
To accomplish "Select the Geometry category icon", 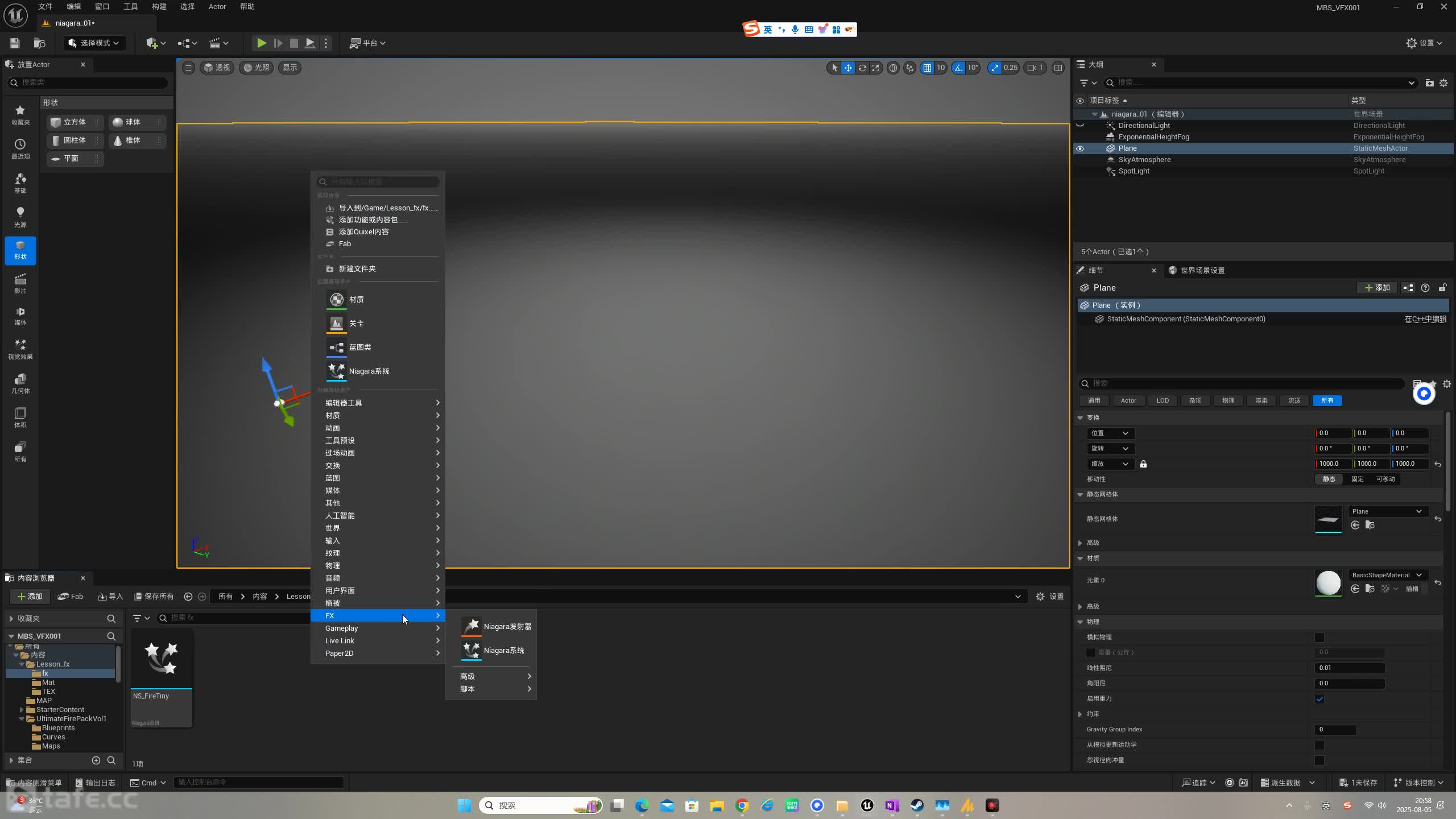I will [20, 383].
